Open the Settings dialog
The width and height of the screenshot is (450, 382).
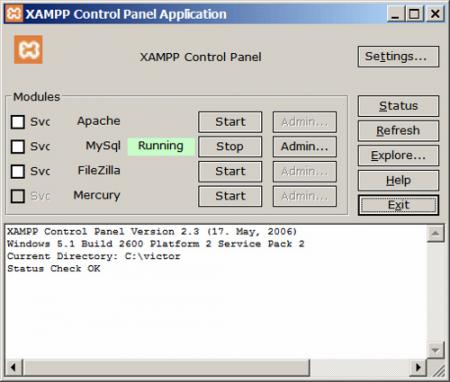point(398,57)
